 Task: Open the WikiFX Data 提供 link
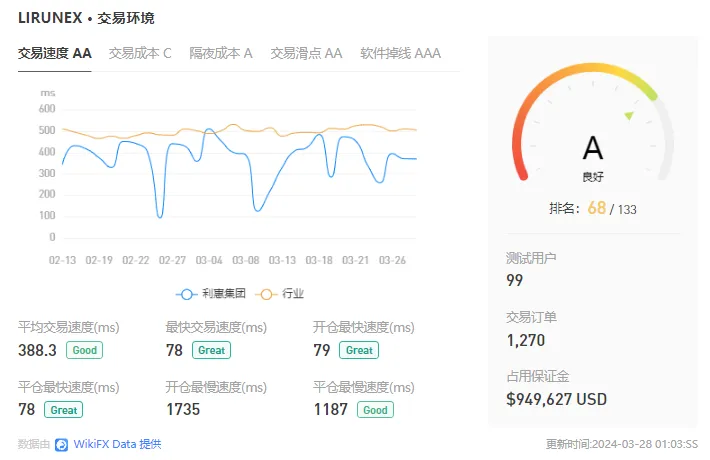click(117, 444)
